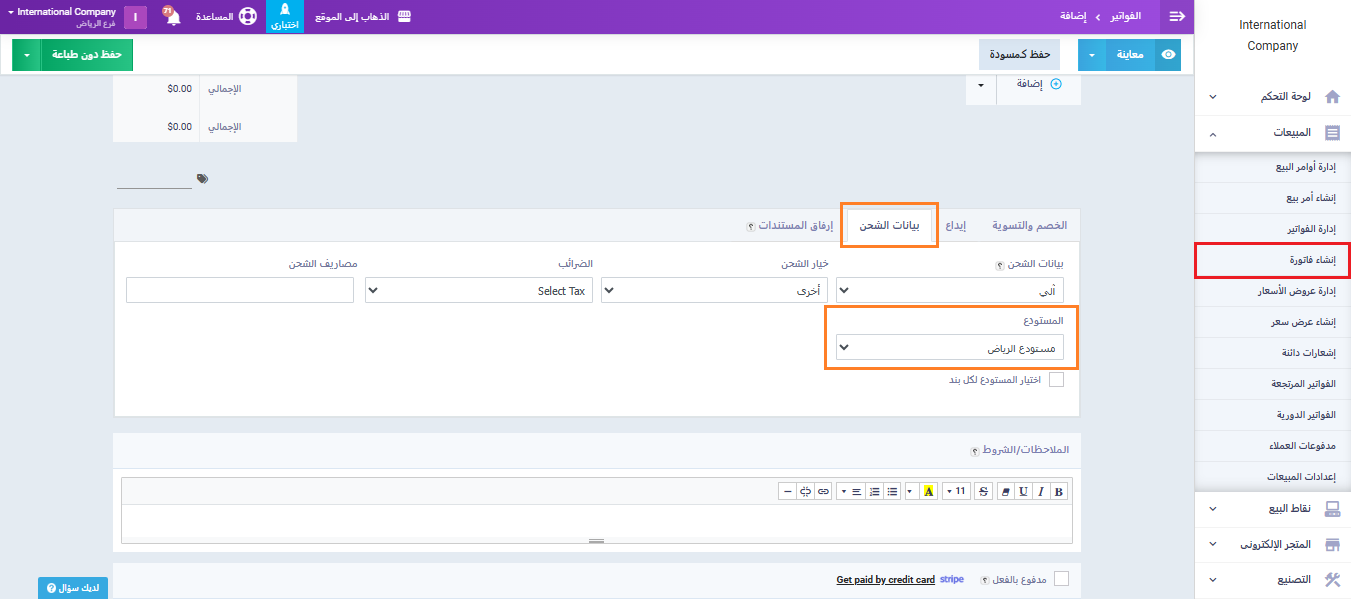Viewport: 1351px width, 599px height.
Task: Switch to the 'الخصم والتسوية' tab
Action: coord(1029,225)
